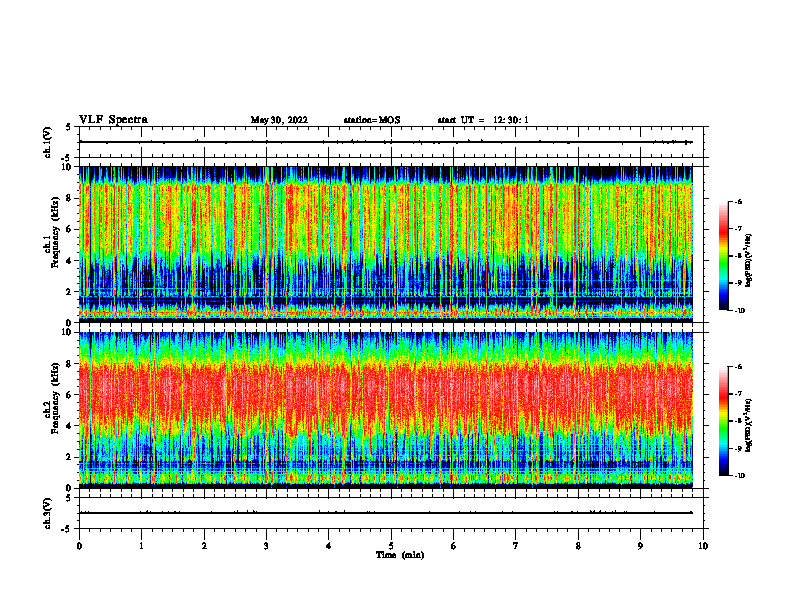
Task: Click inside the ch.2 spectrogram panel
Action: pos(385,410)
